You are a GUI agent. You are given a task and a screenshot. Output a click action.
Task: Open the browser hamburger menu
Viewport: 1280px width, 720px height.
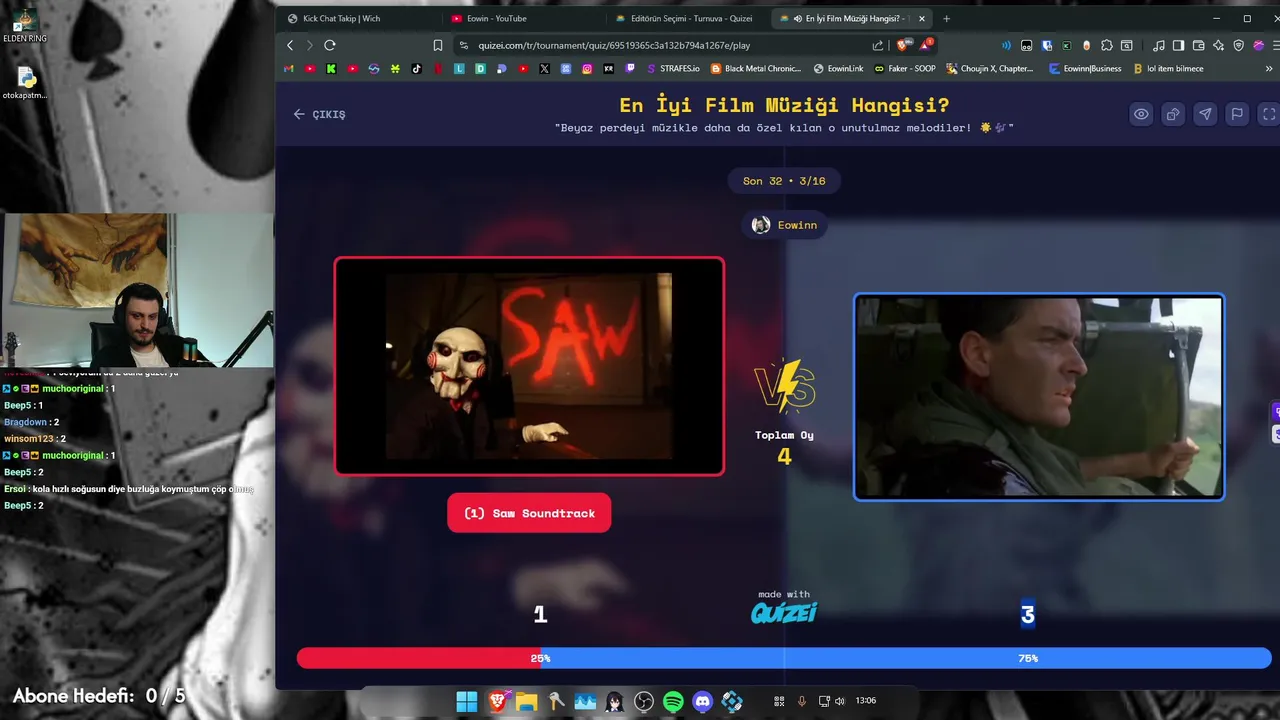[1275, 45]
